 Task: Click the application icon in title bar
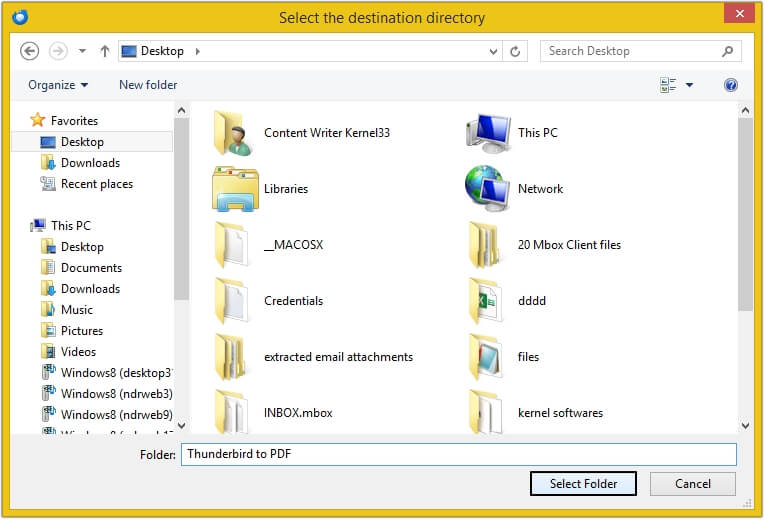click(x=20, y=18)
